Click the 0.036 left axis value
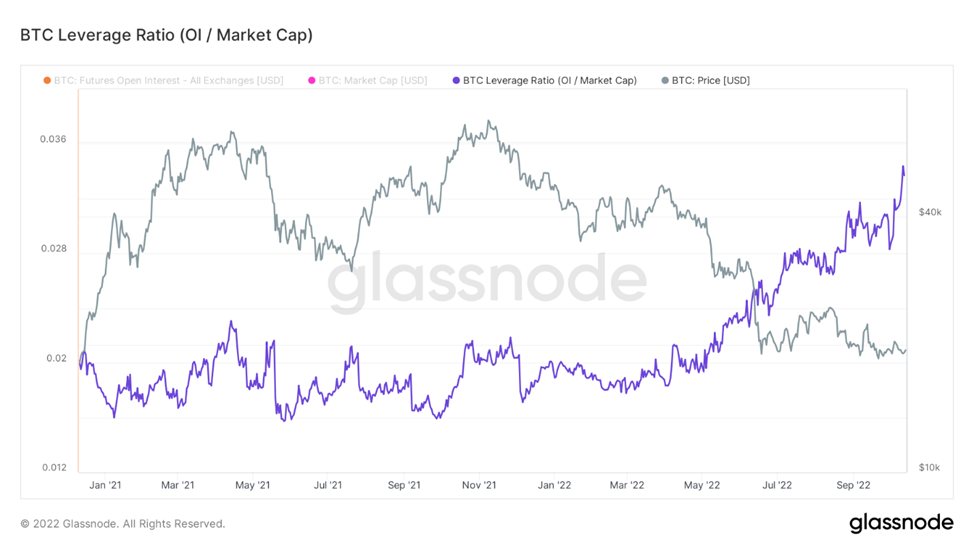 (53, 139)
